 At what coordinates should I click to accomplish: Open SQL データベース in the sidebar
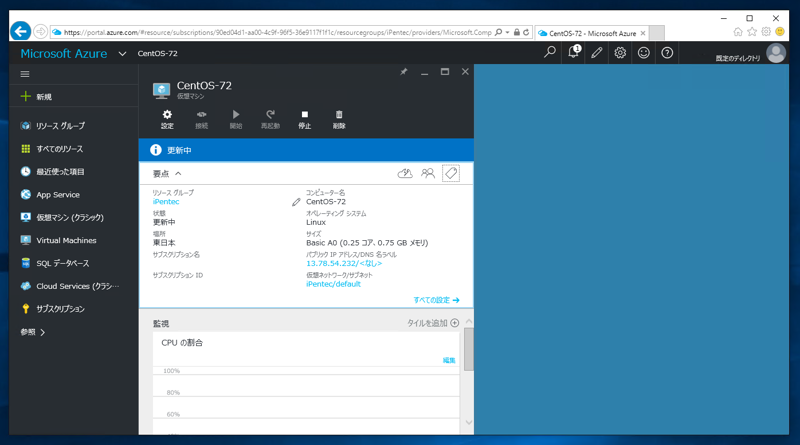[73, 263]
